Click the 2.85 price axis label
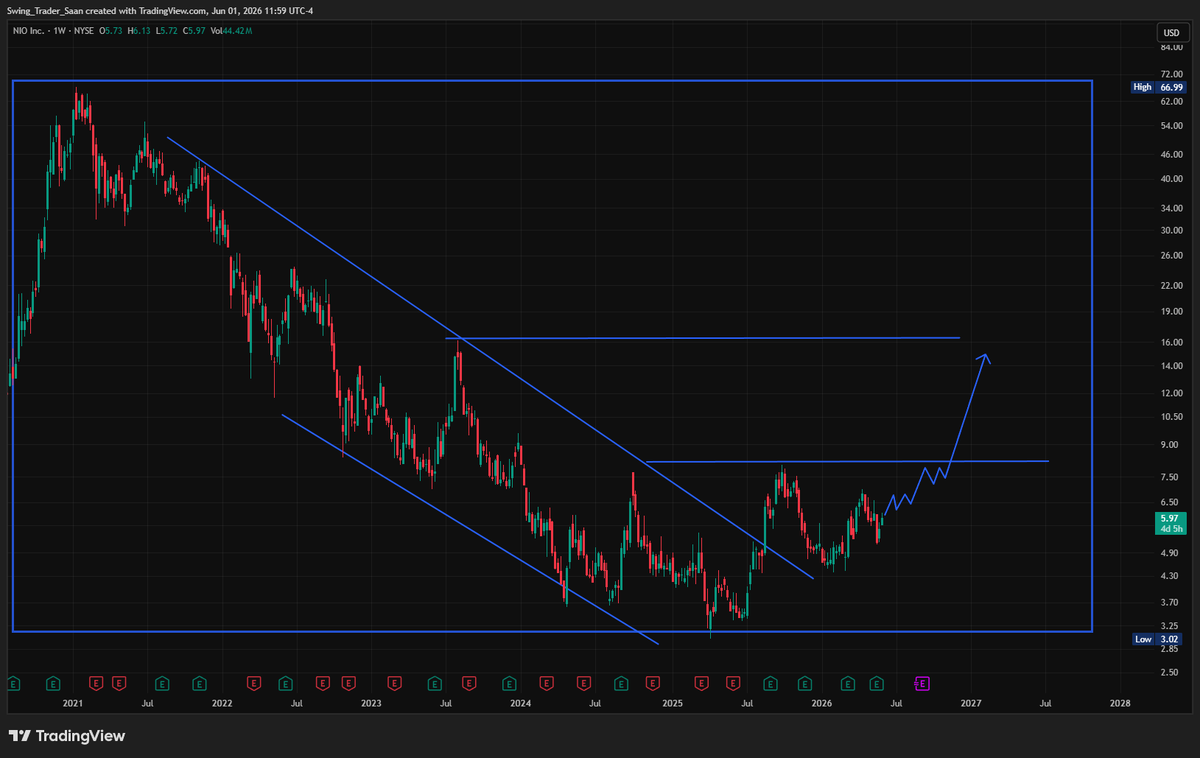The width and height of the screenshot is (1200, 758). pyautogui.click(x=1169, y=649)
